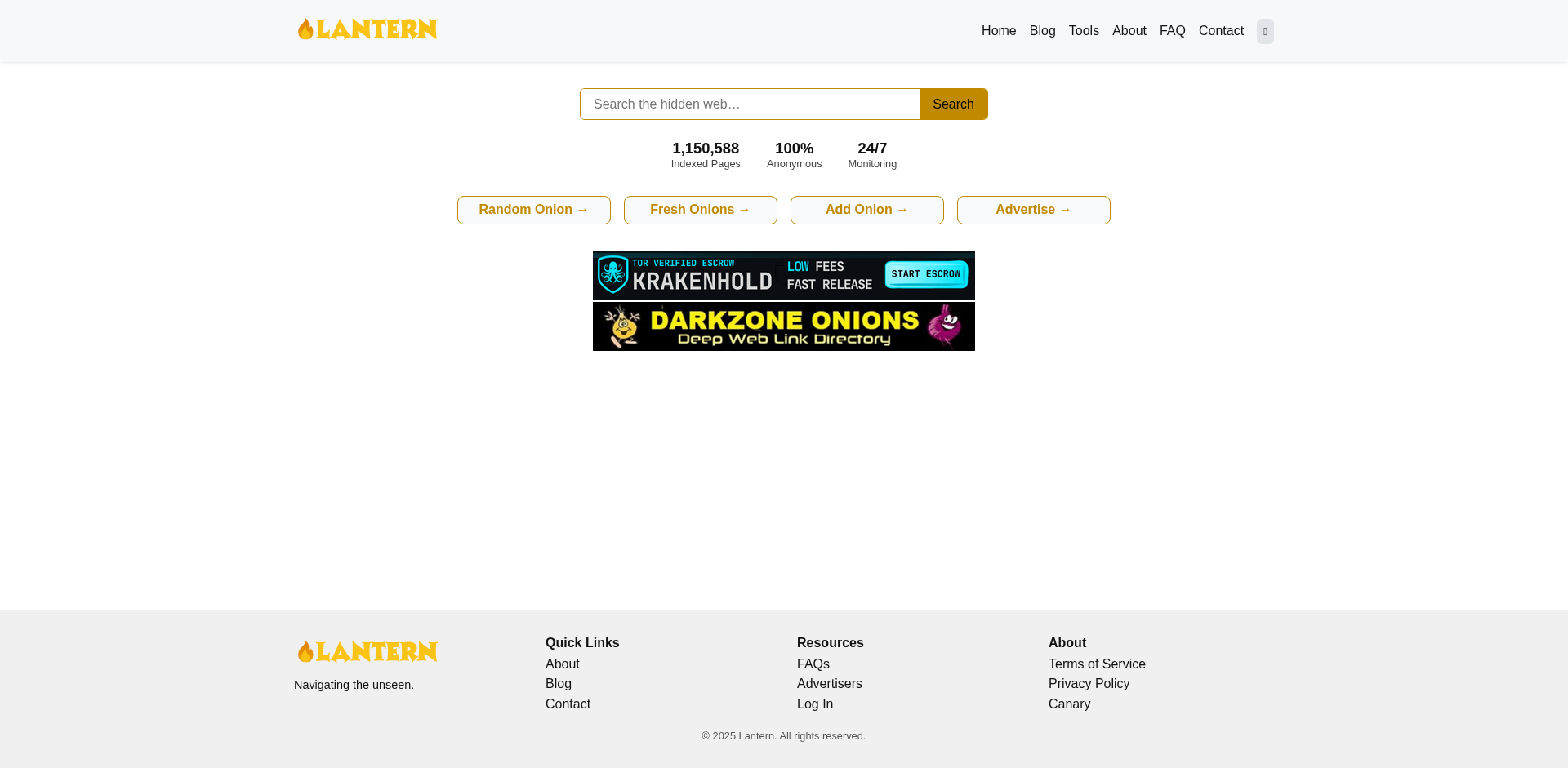This screenshot has width=1568, height=768.
Task: Click the Lantern flame logo in header
Action: coord(367,29)
